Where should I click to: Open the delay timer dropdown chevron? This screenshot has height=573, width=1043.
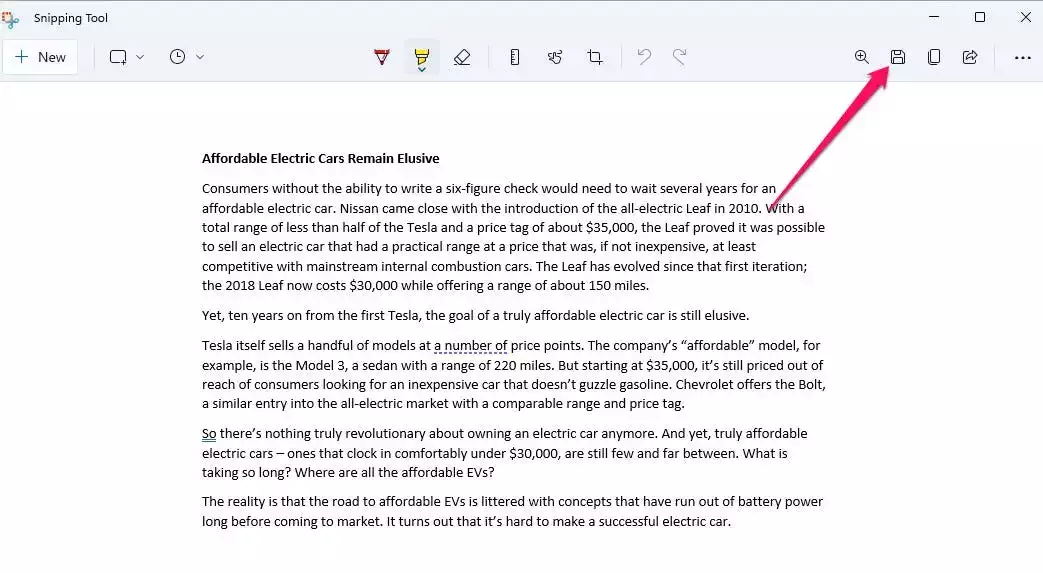coord(200,57)
